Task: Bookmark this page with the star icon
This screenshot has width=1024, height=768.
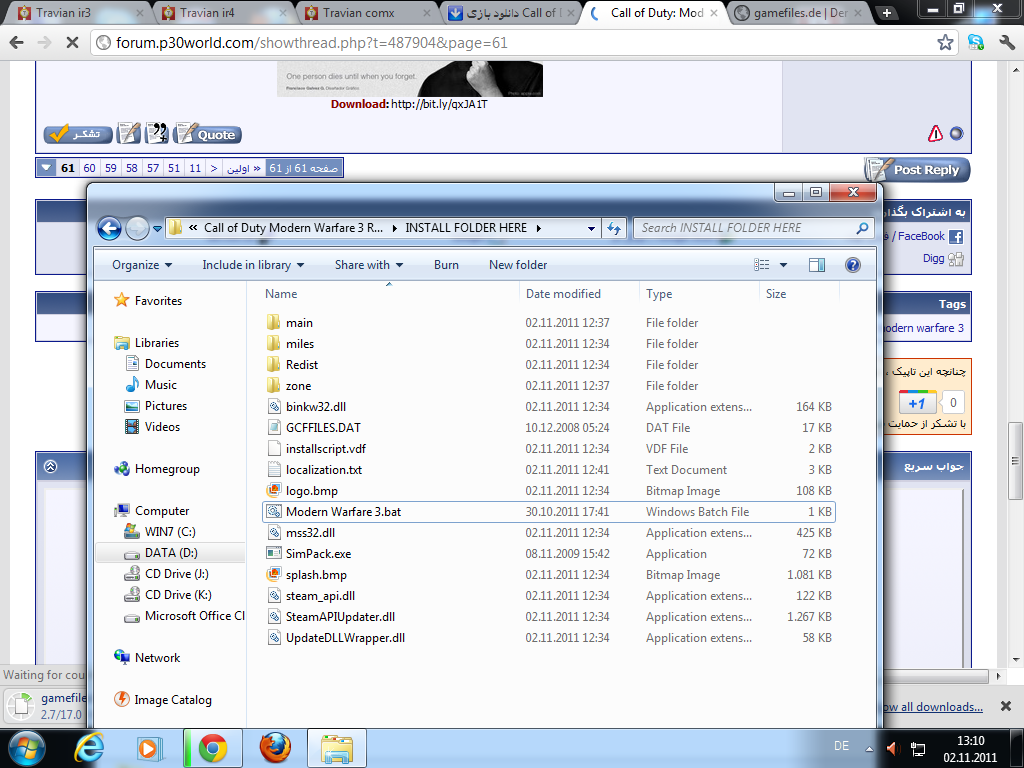Action: [x=945, y=42]
